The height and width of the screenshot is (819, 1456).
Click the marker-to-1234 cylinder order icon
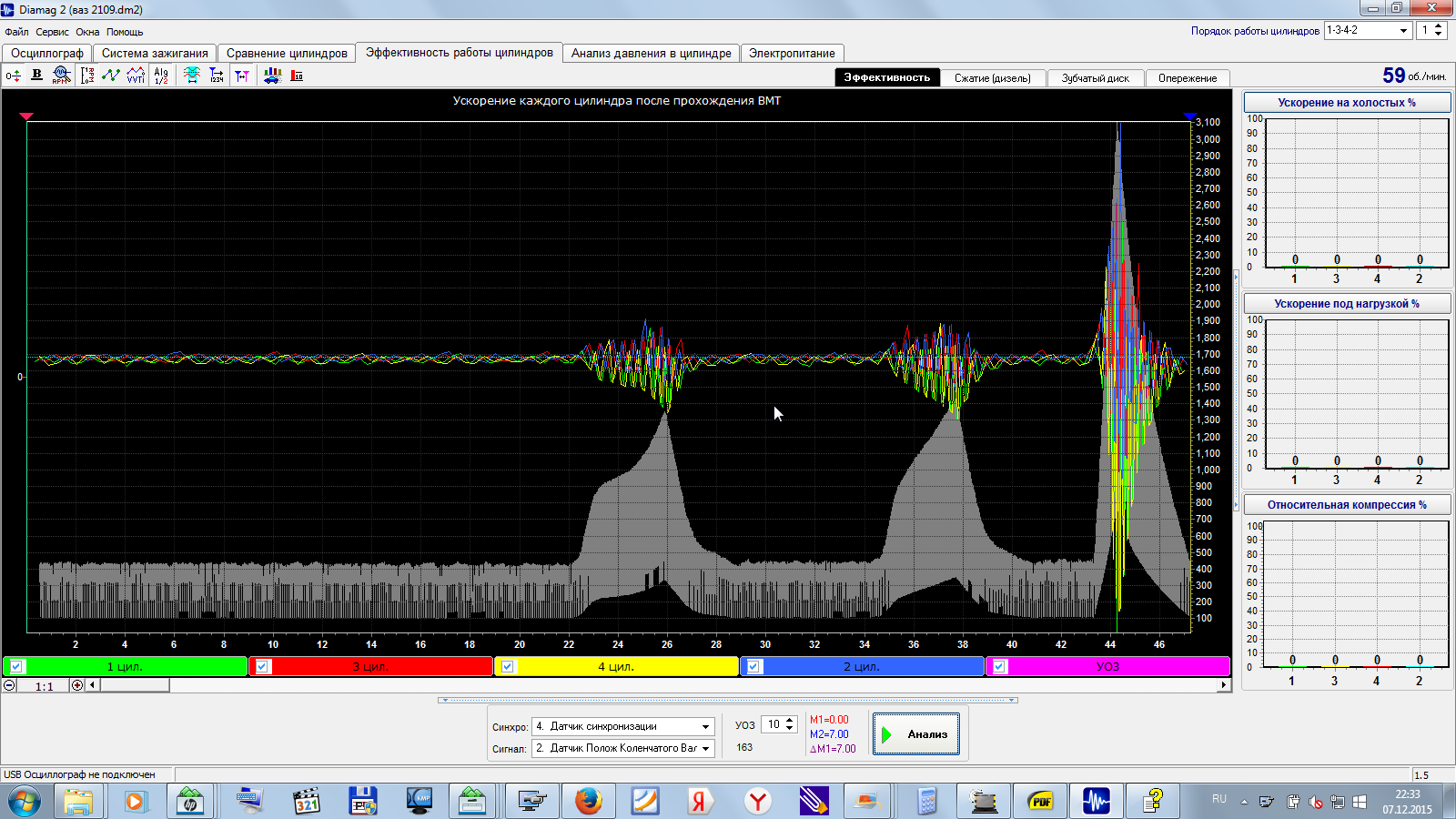coord(217,76)
